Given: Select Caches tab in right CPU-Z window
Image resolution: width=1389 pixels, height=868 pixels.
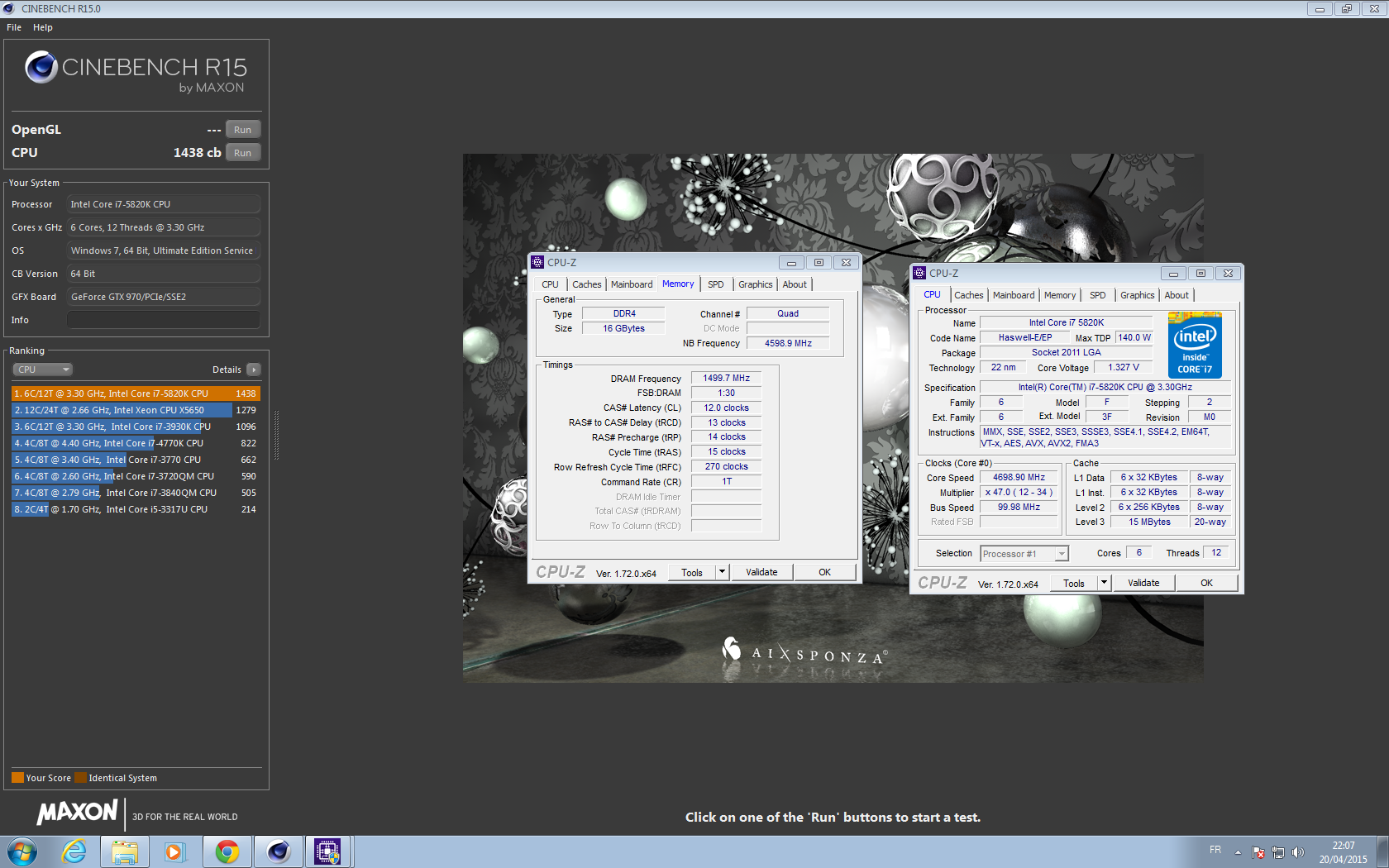Looking at the screenshot, I should click(969, 295).
